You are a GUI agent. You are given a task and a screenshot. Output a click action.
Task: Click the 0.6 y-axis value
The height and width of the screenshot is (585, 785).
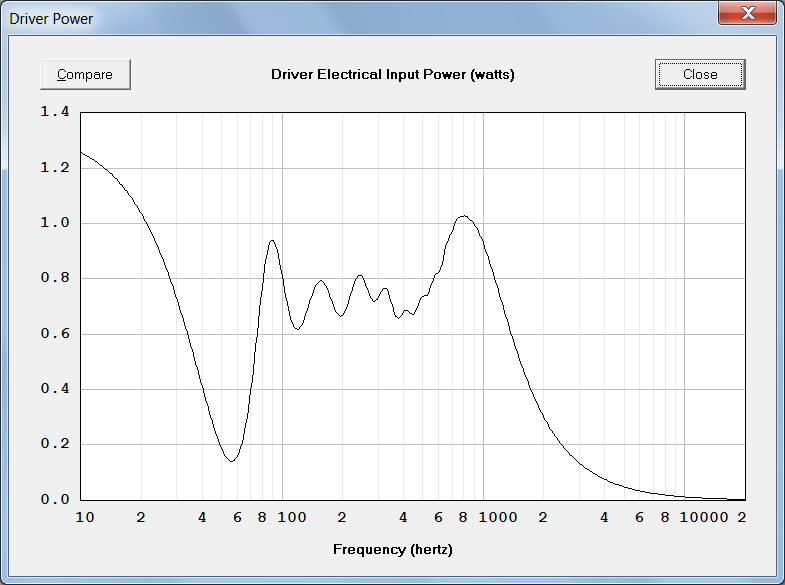point(55,334)
